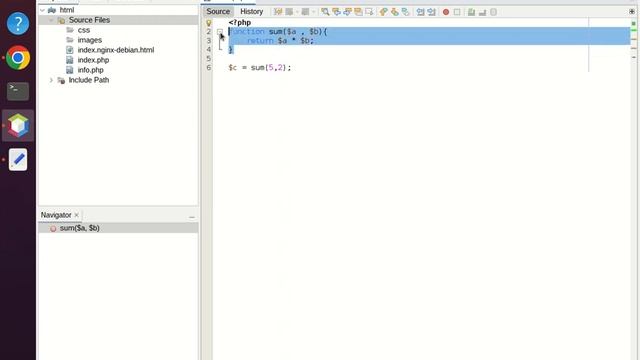Select index.php in project tree
The height and width of the screenshot is (360, 640).
(93, 60)
